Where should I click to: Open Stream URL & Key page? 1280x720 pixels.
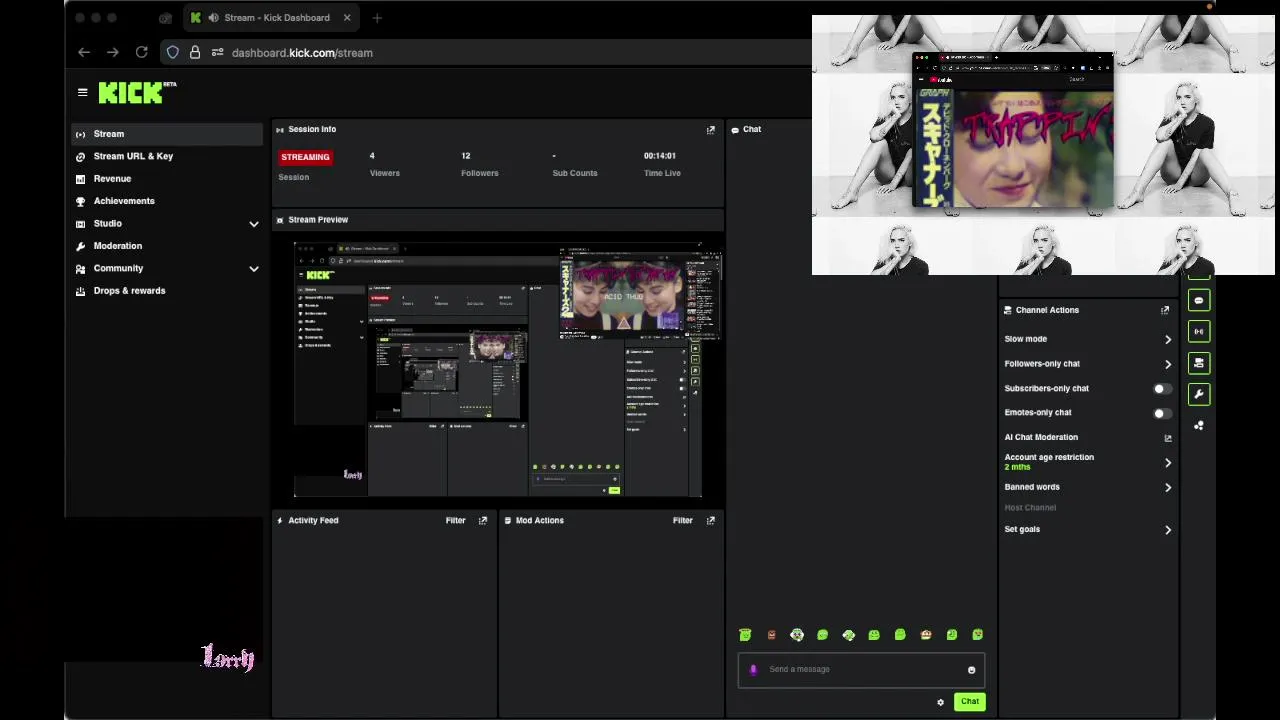pos(166,156)
